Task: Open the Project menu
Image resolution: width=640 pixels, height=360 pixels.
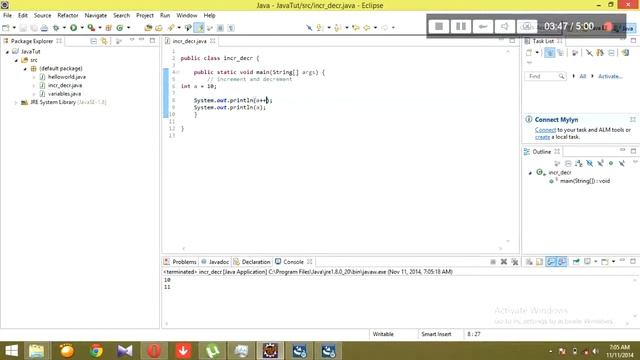Action: pos(145,16)
